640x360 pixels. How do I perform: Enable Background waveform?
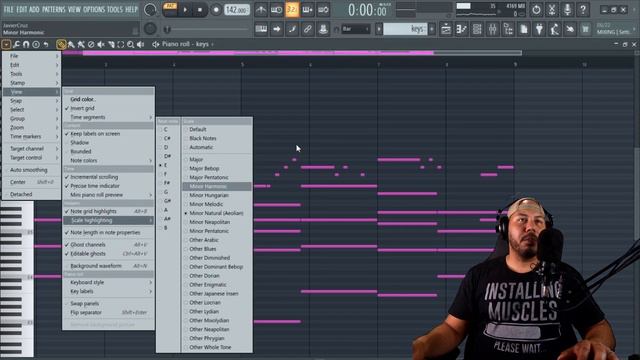pos(109,266)
